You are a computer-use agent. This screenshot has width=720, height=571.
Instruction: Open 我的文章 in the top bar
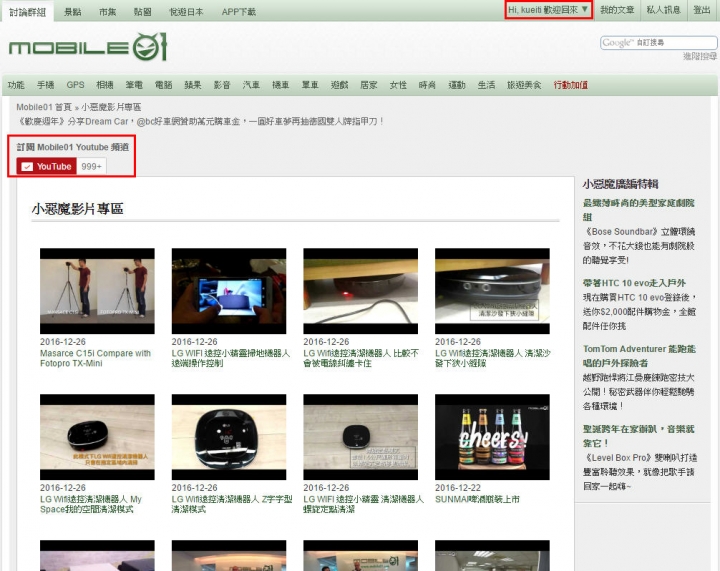(617, 10)
